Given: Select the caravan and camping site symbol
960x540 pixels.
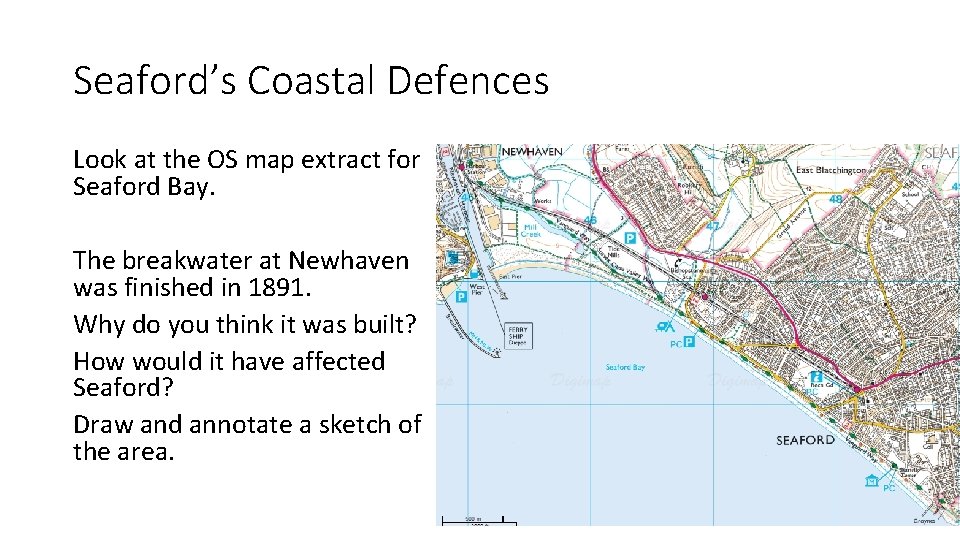Looking at the screenshot, I should point(665,327).
